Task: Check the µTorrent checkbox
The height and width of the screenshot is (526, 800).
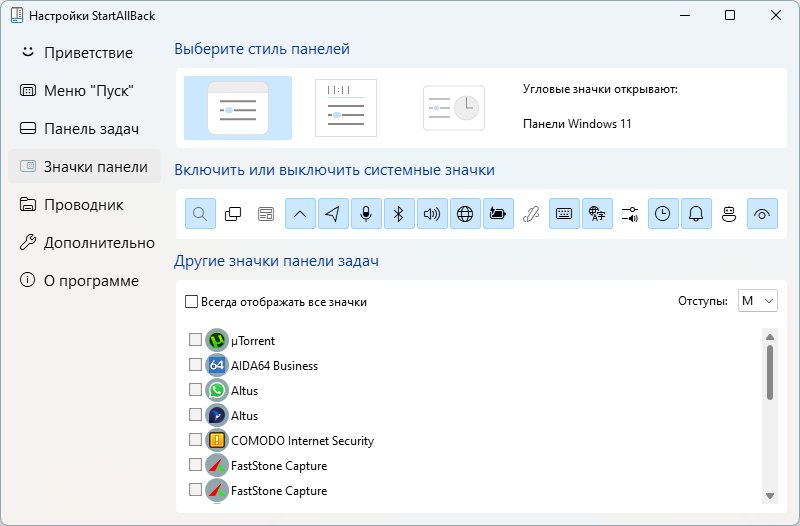Action: [195, 339]
